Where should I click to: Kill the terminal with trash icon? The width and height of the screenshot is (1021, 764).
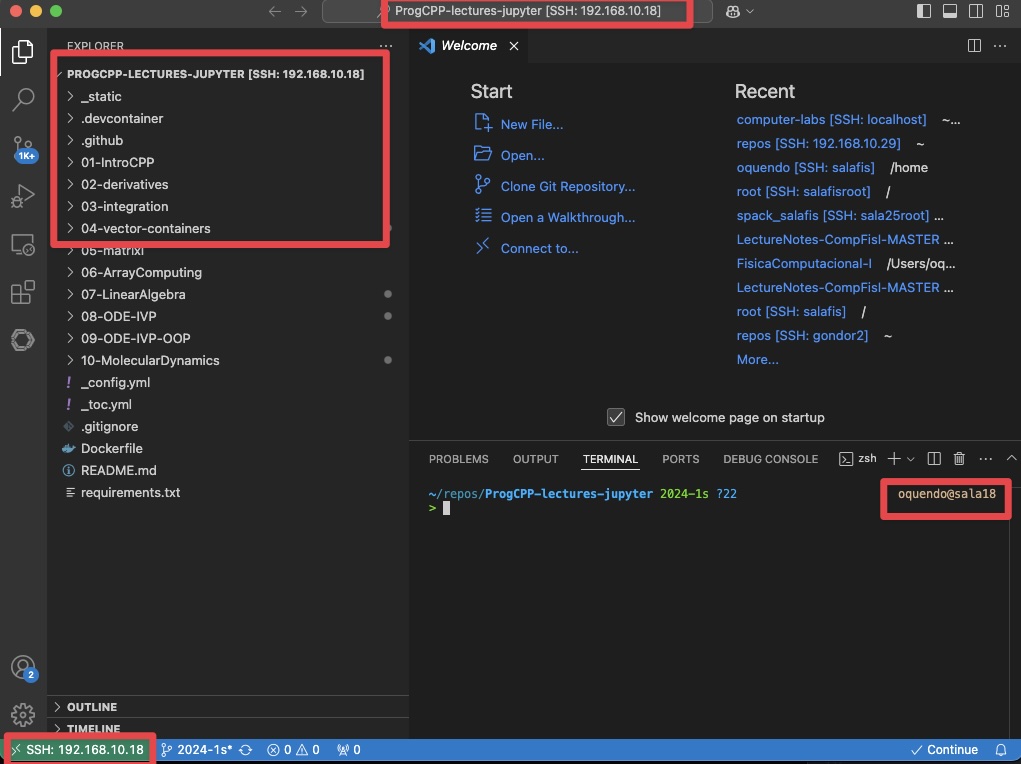pyautogui.click(x=959, y=459)
